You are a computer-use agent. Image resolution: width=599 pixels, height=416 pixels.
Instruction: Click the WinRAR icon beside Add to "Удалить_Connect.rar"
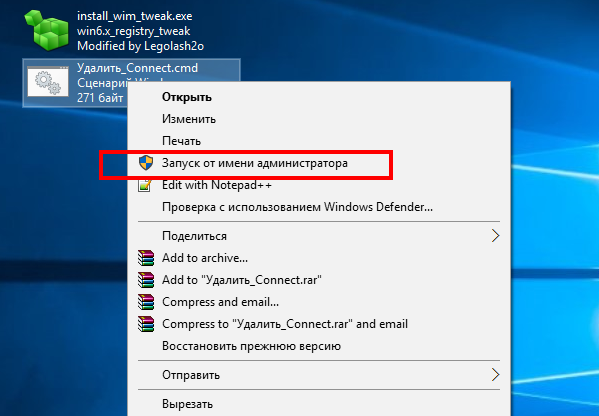click(x=146, y=280)
